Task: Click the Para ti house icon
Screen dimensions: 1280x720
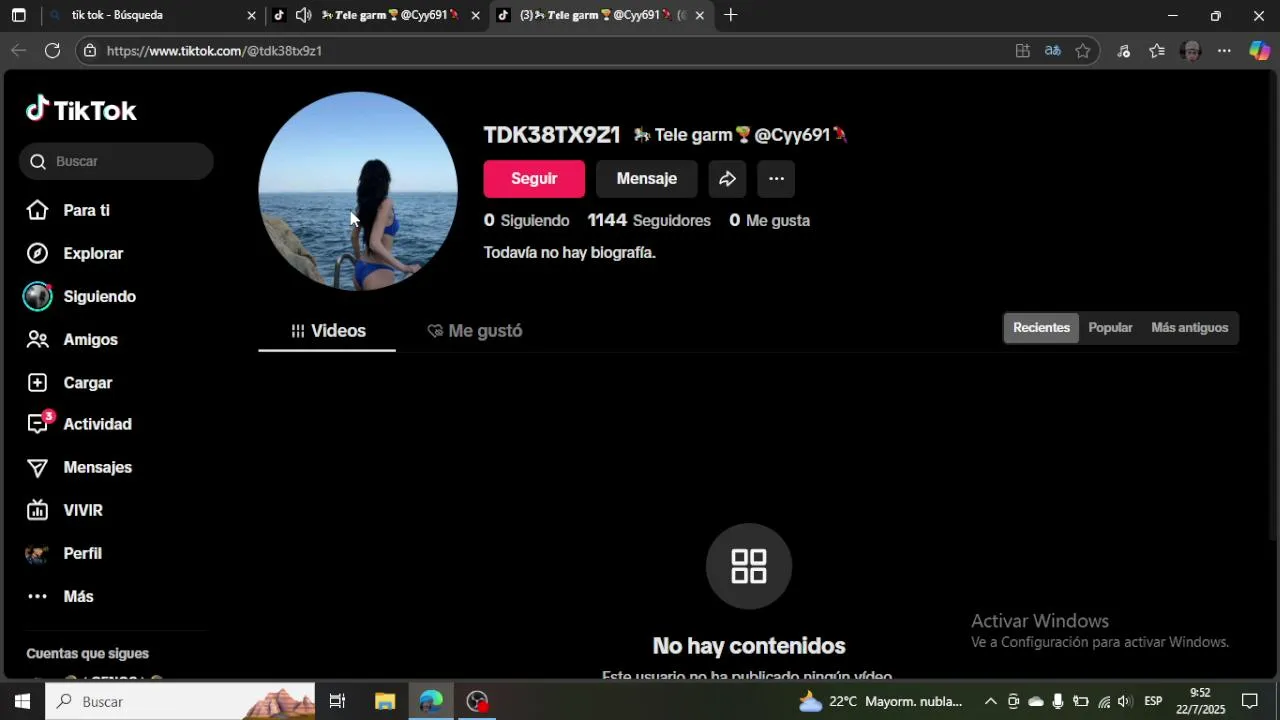Action: tap(37, 210)
